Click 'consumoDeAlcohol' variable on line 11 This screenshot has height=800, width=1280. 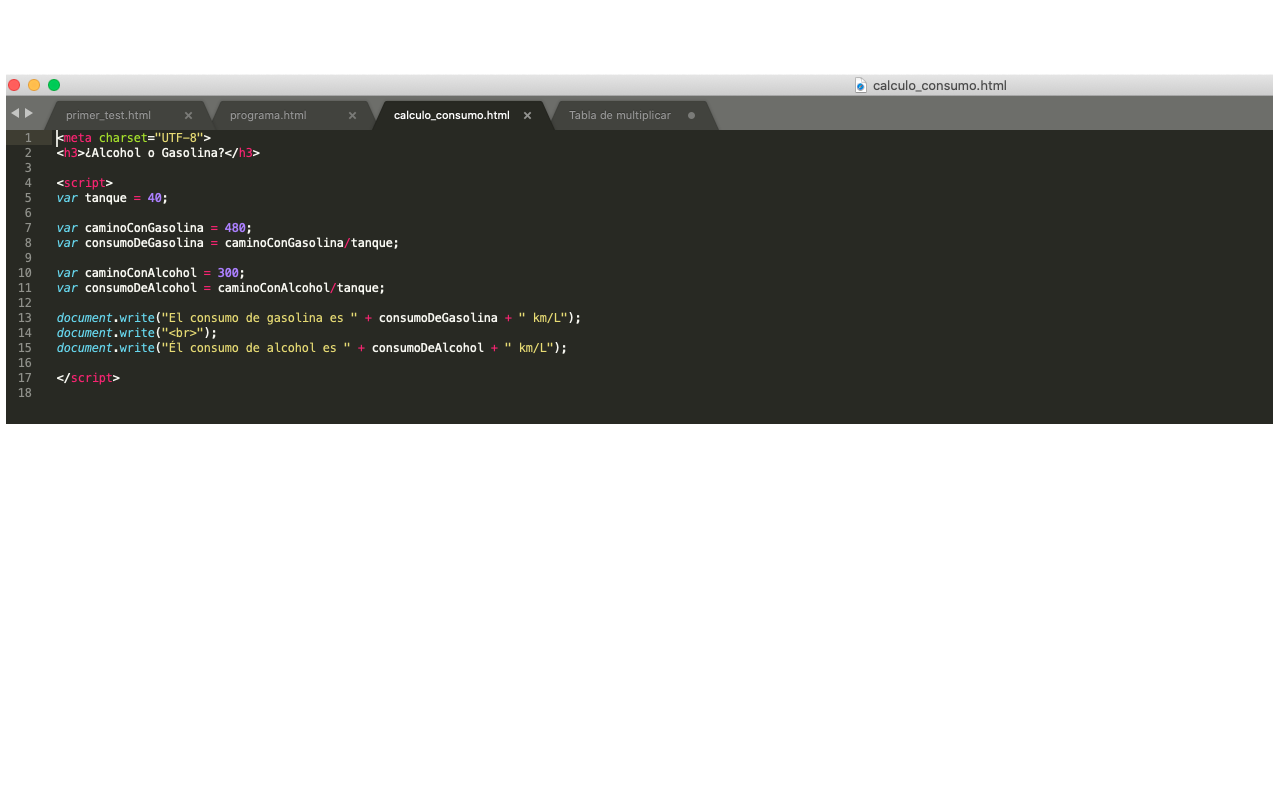tap(141, 288)
